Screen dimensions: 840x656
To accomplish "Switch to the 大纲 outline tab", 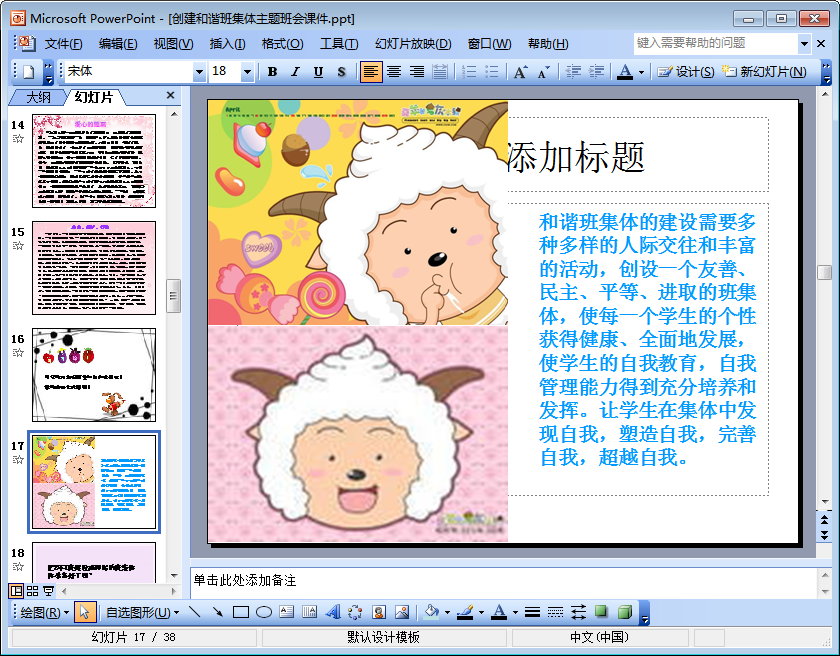I will pos(39,97).
